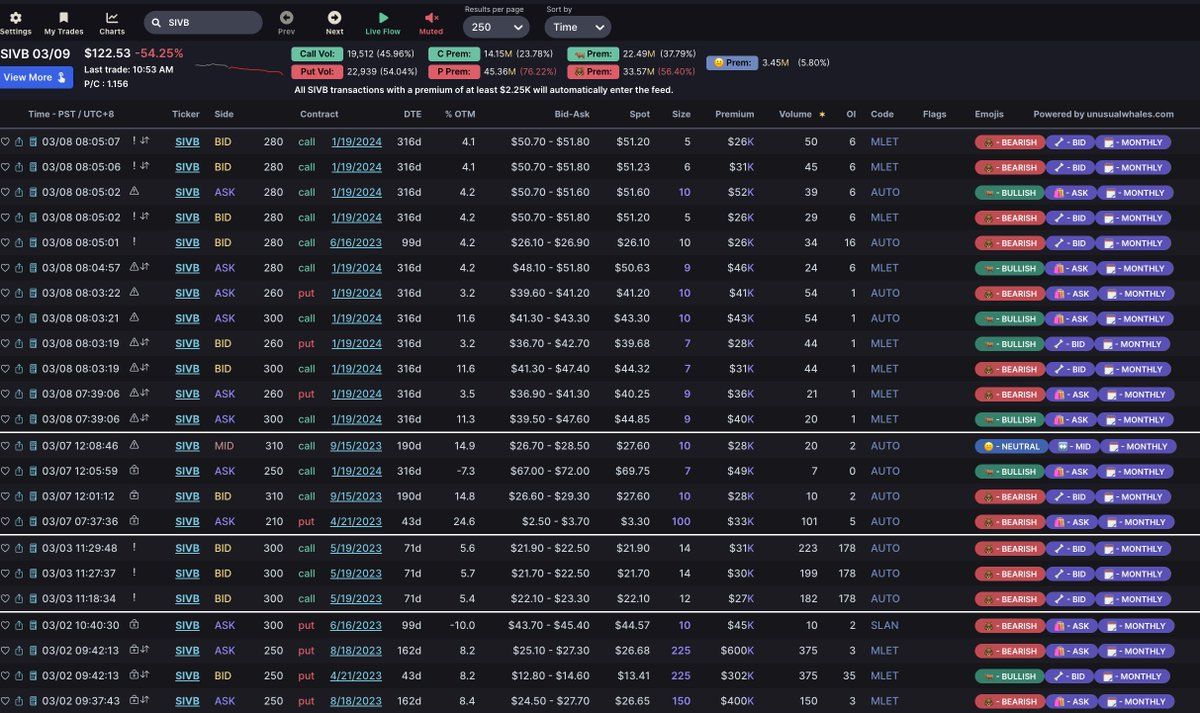Expand the Sort by Time dropdown

[x=579, y=27]
